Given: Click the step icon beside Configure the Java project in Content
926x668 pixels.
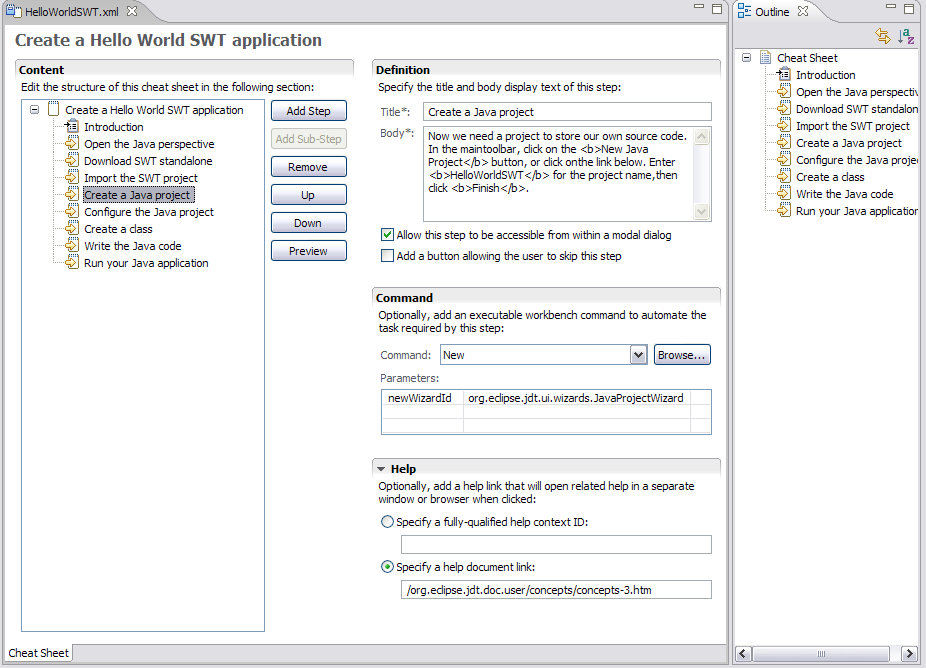Looking at the screenshot, I should pyautogui.click(x=72, y=212).
